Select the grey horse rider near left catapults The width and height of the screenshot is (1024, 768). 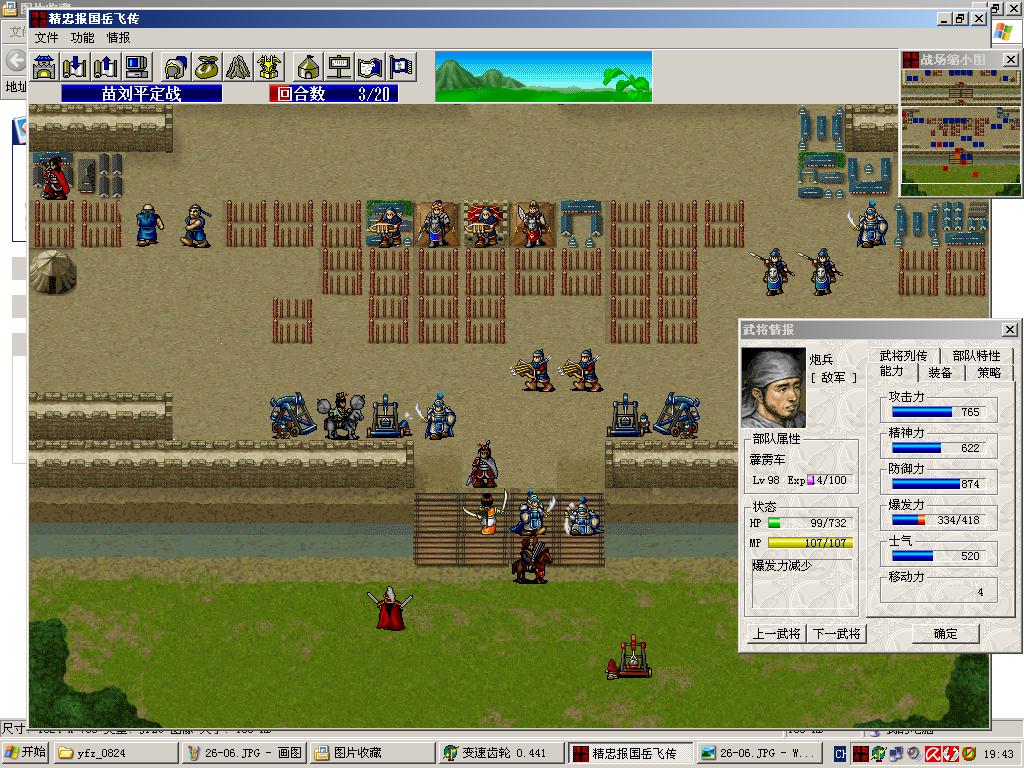coord(340,415)
